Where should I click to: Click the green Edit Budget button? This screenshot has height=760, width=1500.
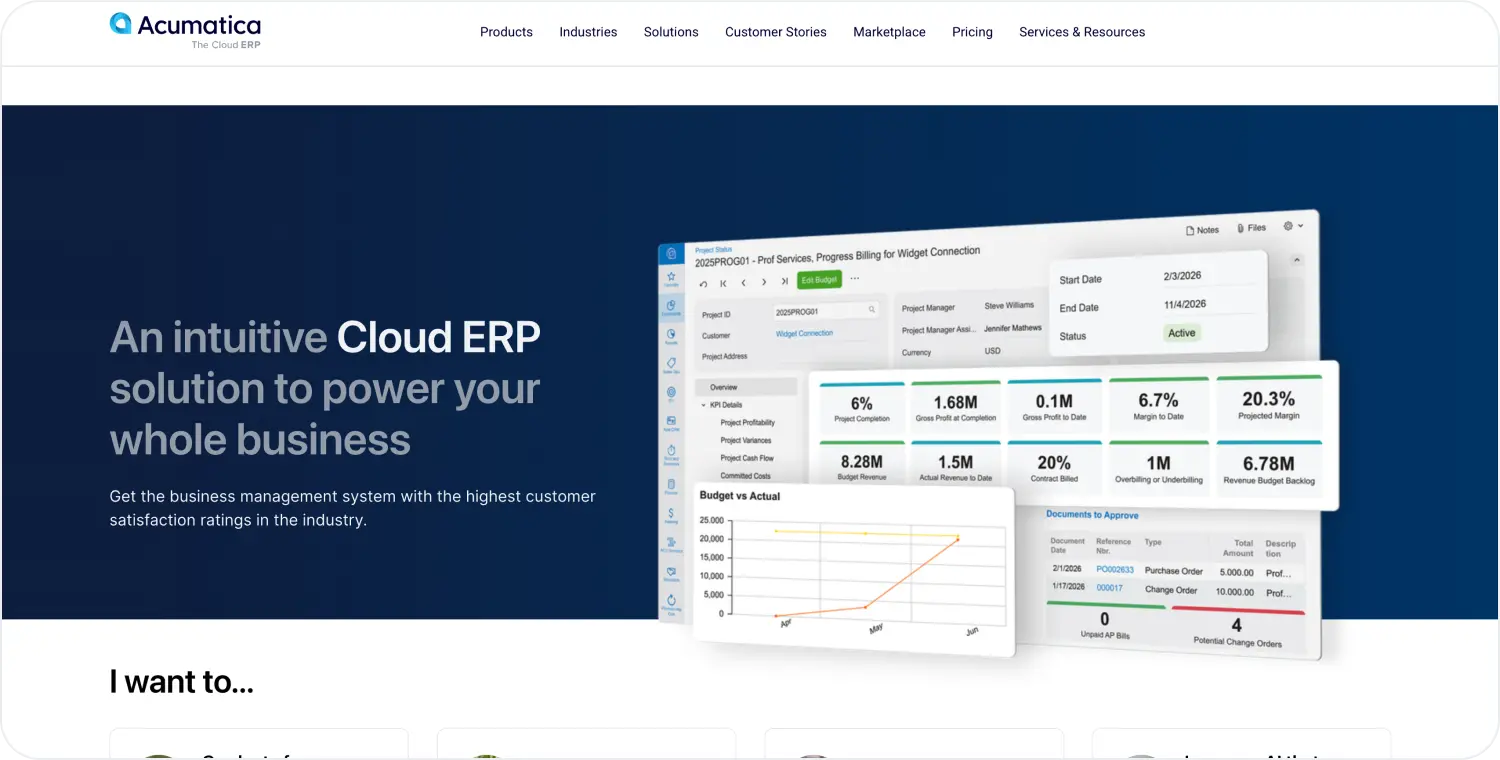pyautogui.click(x=819, y=280)
